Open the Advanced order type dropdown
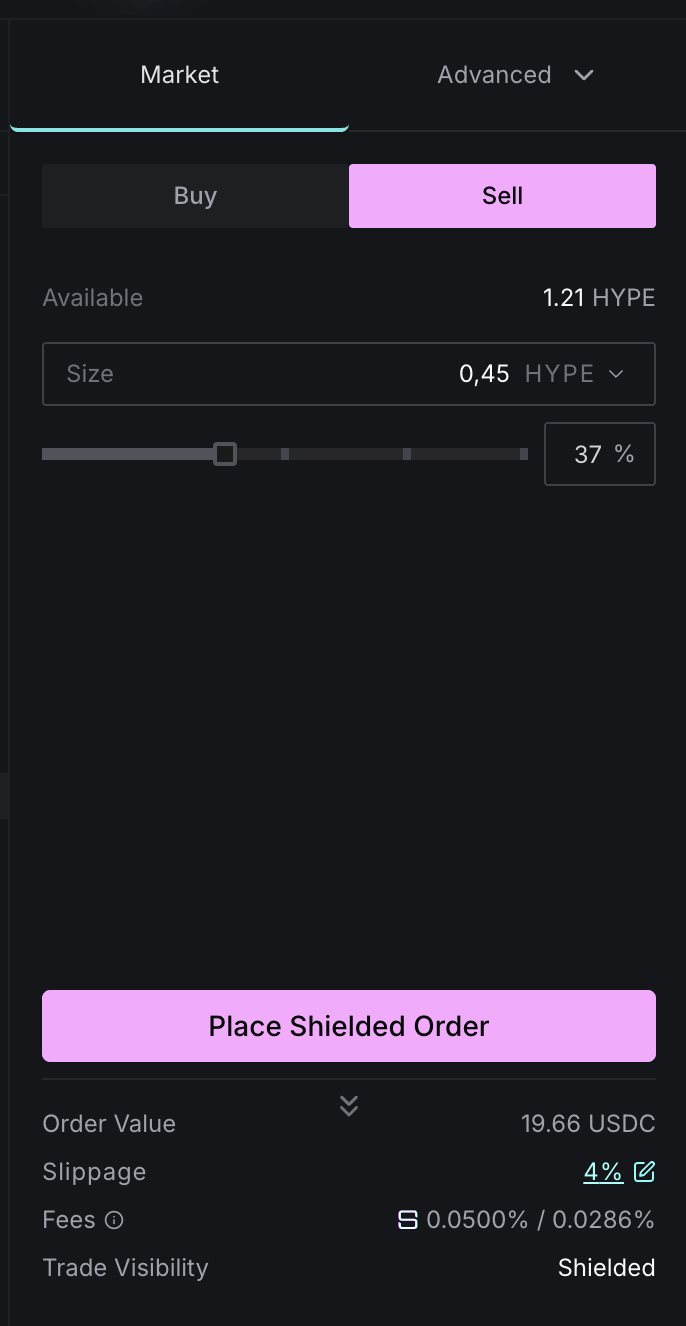This screenshot has height=1326, width=686. 584,75
